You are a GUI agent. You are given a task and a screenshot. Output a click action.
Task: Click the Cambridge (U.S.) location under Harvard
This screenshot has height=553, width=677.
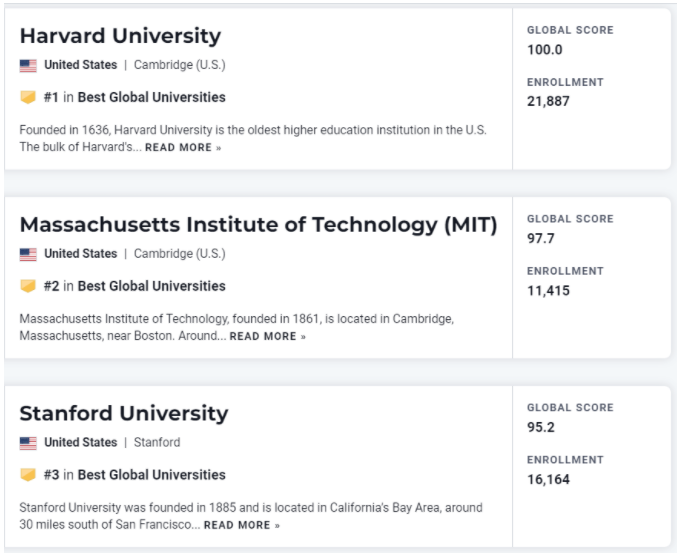[180, 66]
